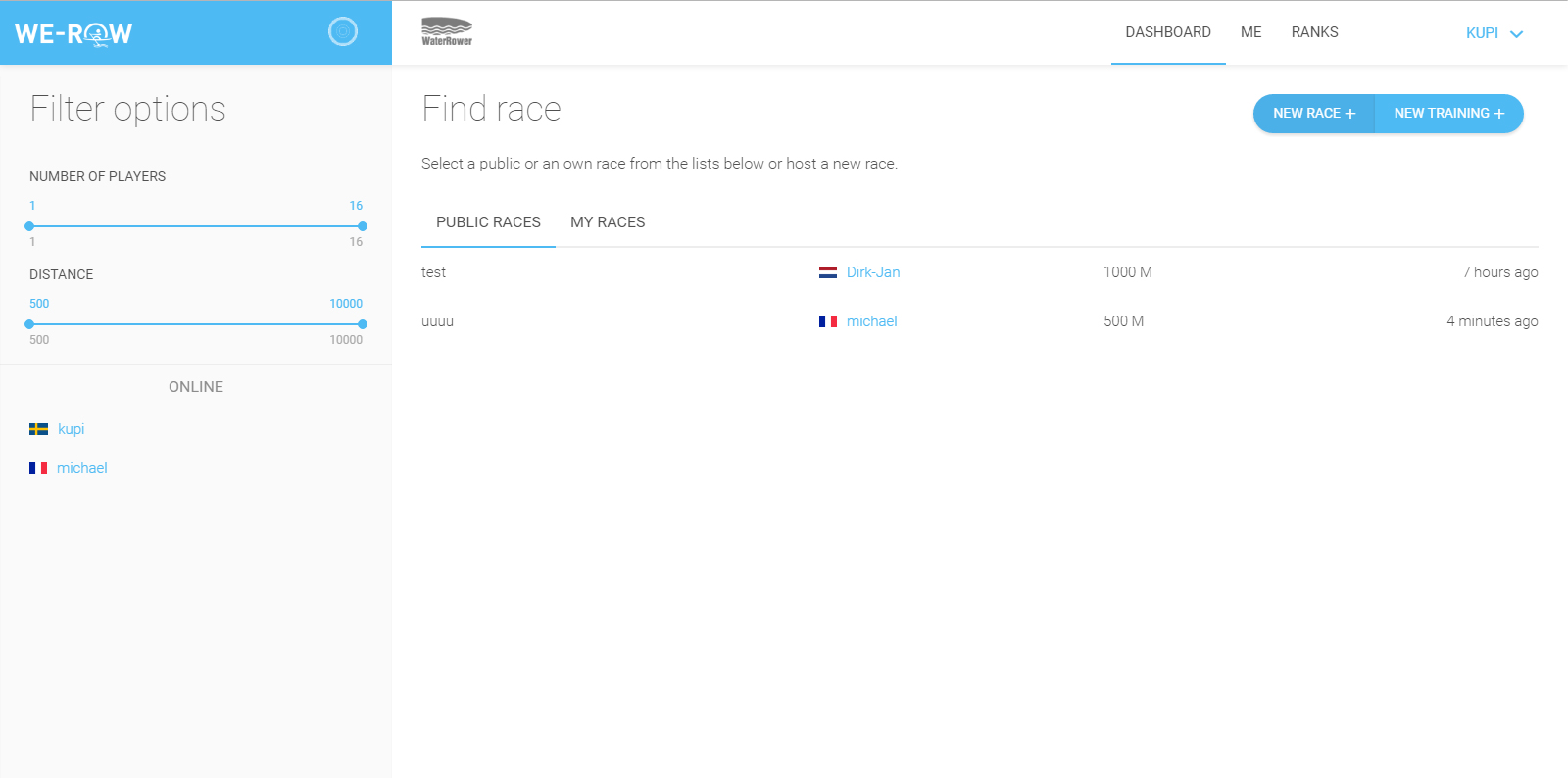Click the Netherlands flag beside Dirk-Jan
1568x778 pixels.
tap(828, 272)
